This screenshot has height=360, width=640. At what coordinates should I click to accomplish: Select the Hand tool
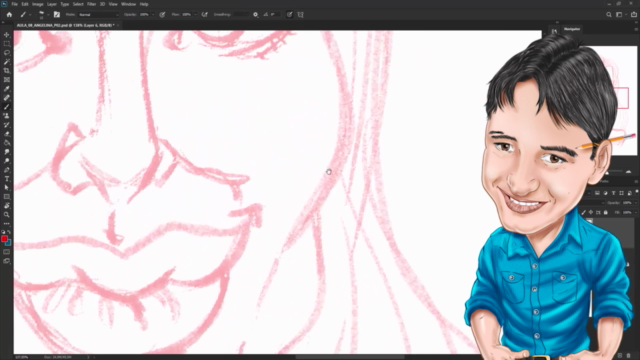tap(7, 205)
